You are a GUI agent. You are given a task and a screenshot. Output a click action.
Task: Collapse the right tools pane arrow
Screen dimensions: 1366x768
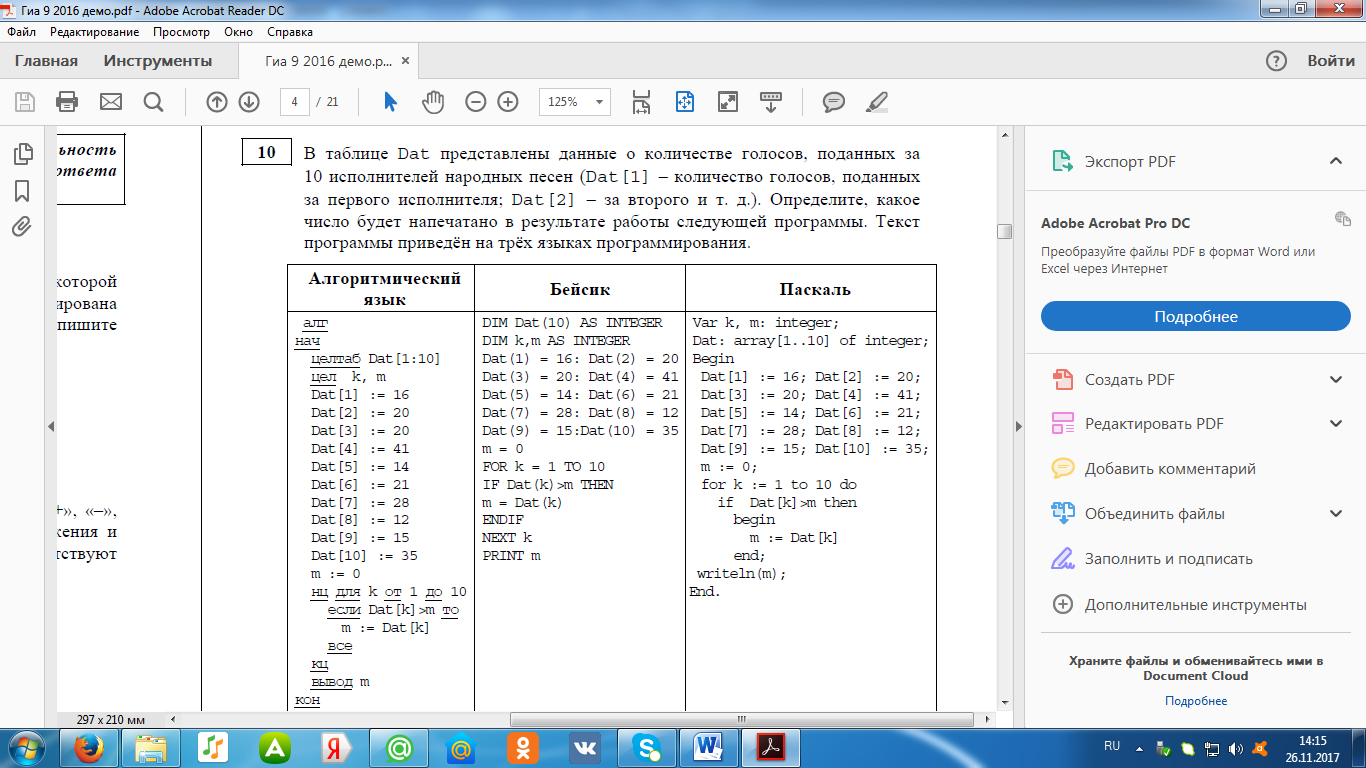[x=1019, y=426]
